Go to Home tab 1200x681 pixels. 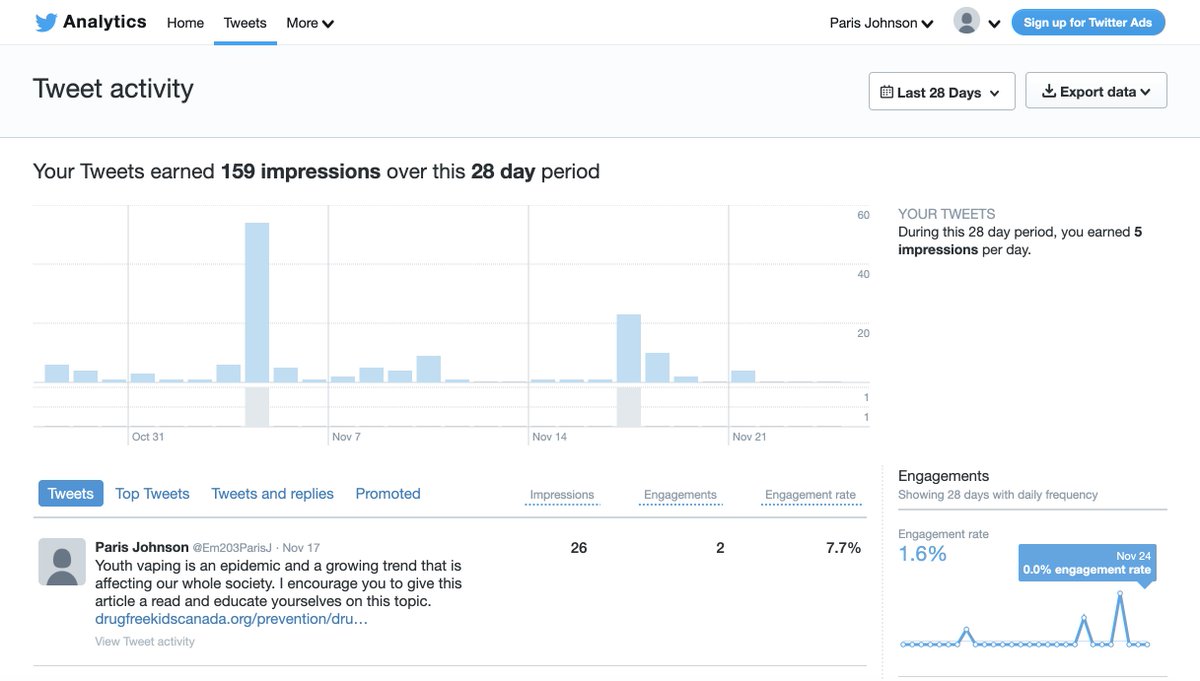coord(185,22)
